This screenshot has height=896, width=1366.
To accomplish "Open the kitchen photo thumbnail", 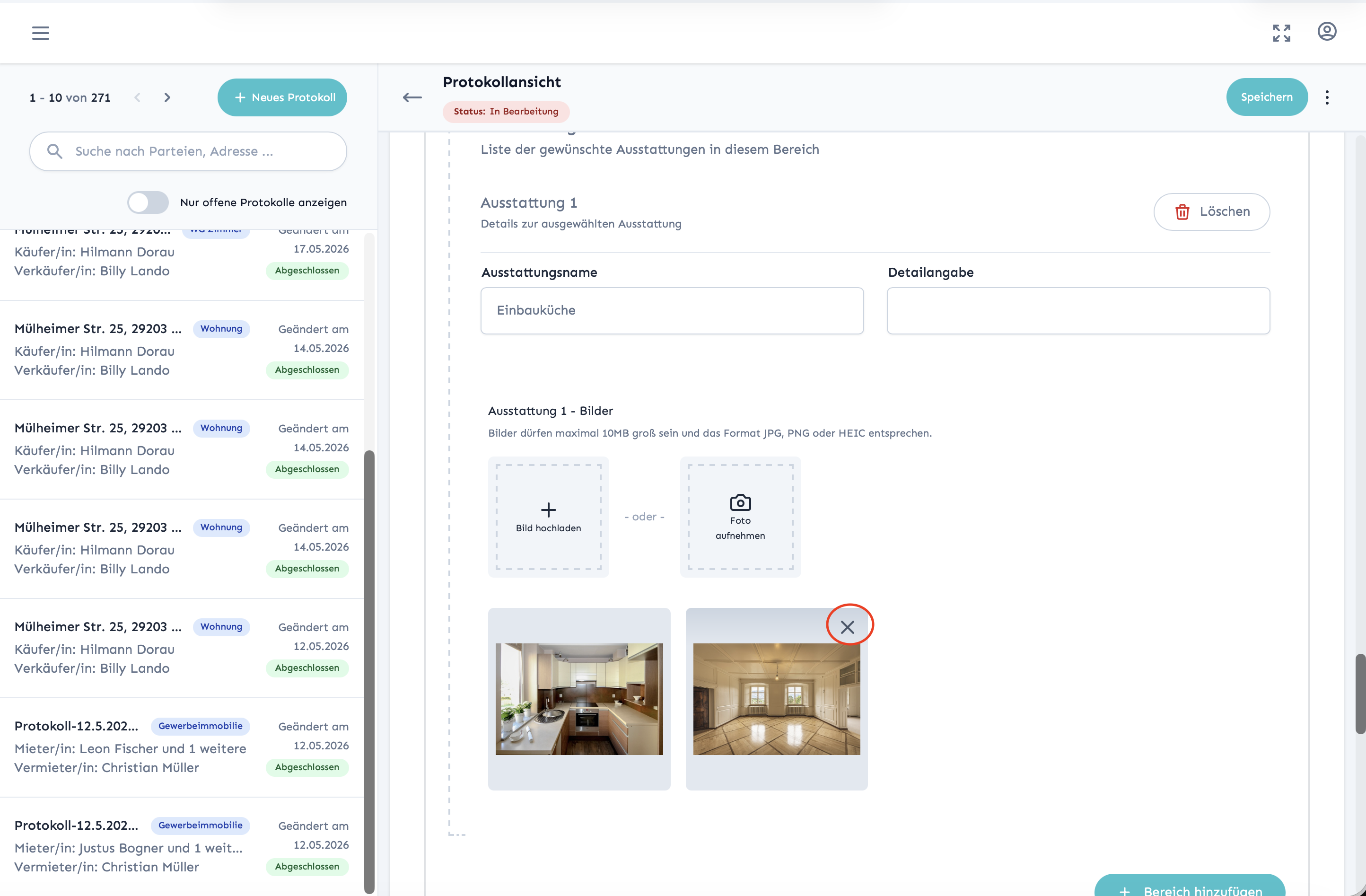I will (579, 699).
